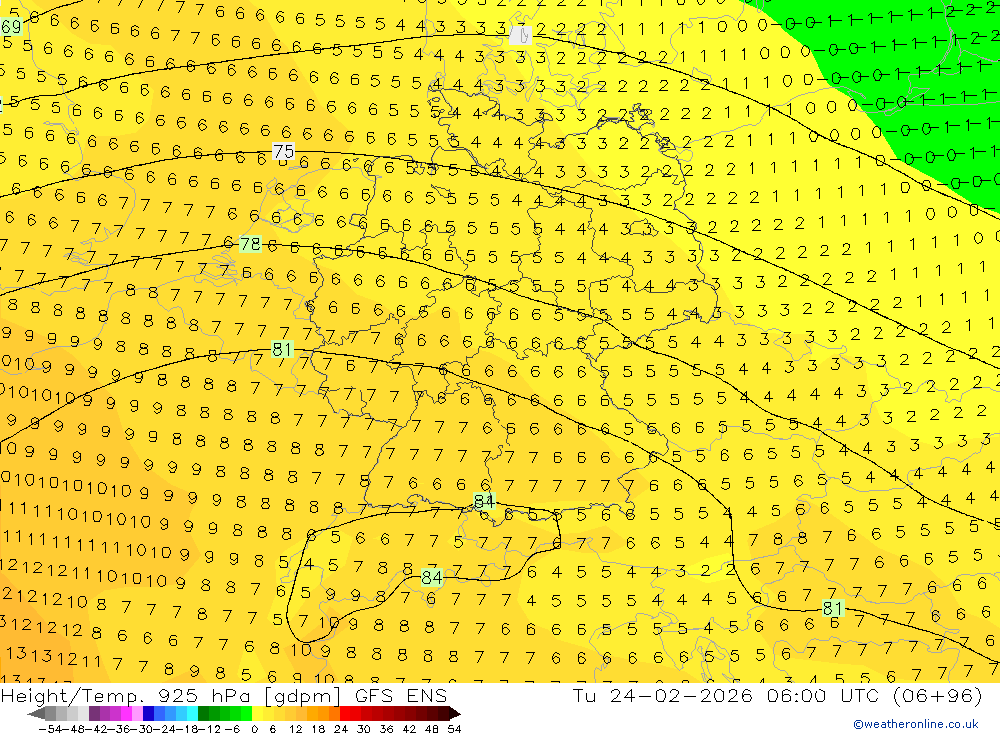Image resolution: width=1000 pixels, height=733 pixels.
Task: Click the dark right arrow of color scale
Action: coord(455,714)
